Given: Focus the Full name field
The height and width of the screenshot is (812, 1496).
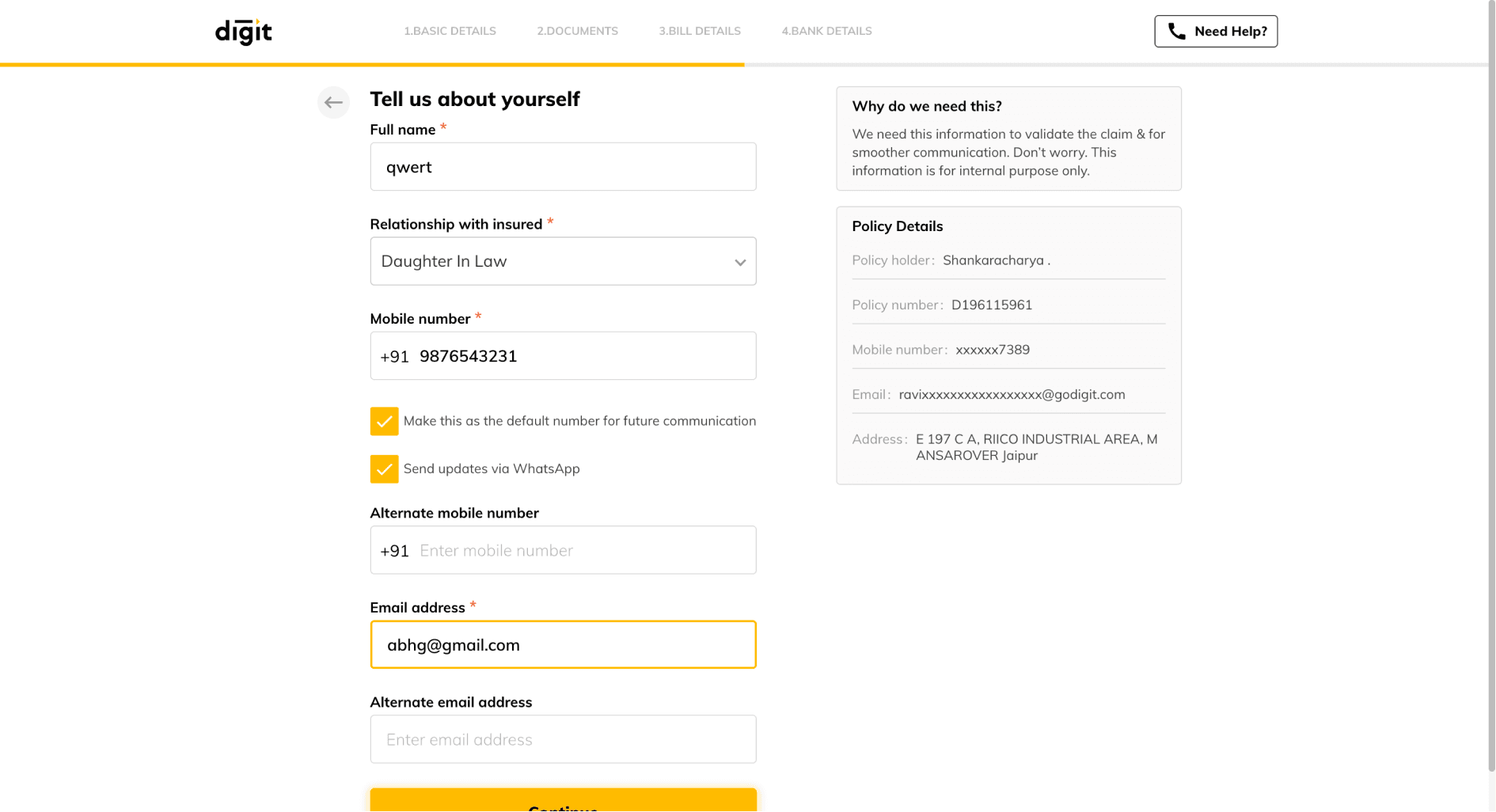Looking at the screenshot, I should pos(563,166).
